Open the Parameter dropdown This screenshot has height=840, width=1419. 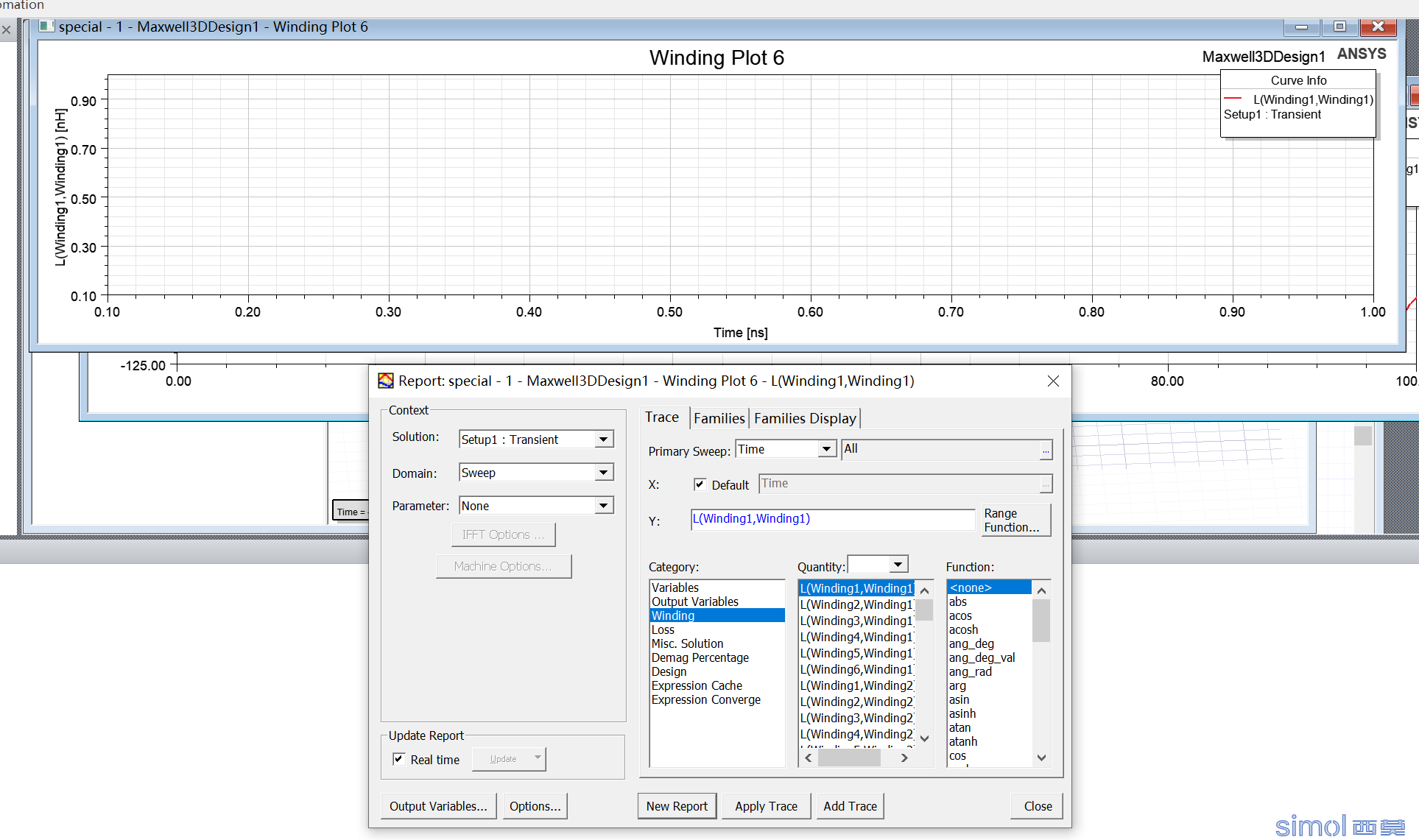[x=604, y=506]
